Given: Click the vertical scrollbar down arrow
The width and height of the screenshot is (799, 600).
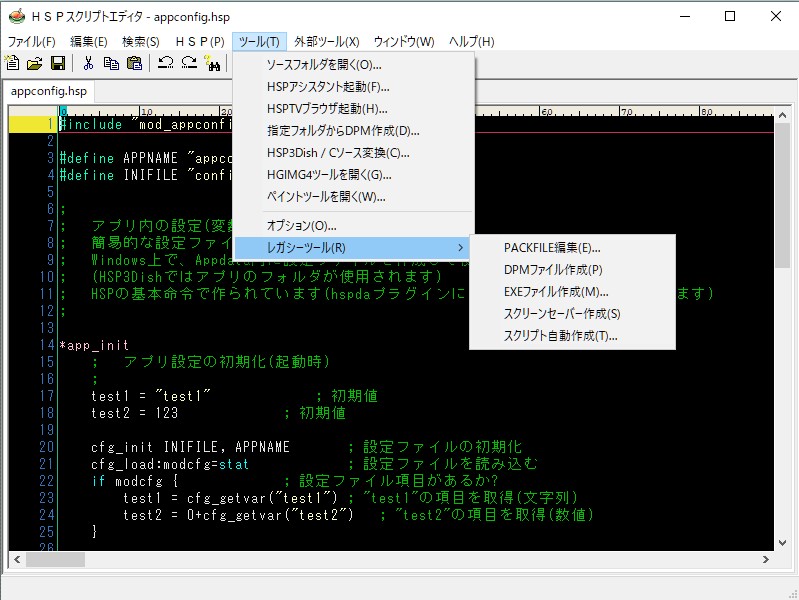Looking at the screenshot, I should (x=783, y=543).
